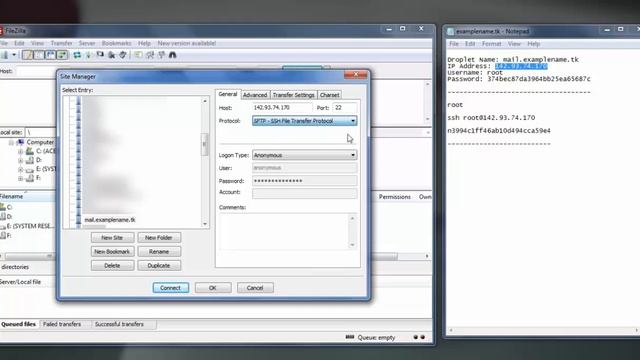Toggle processing of the transfer queue
The image size is (640, 360).
[x=88, y=55]
